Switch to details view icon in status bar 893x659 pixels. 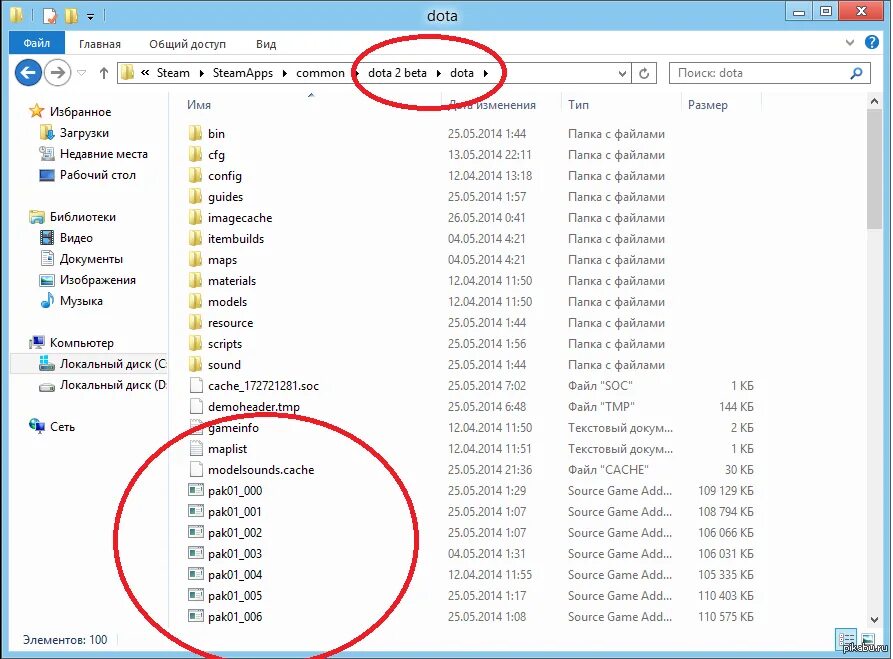[846, 640]
